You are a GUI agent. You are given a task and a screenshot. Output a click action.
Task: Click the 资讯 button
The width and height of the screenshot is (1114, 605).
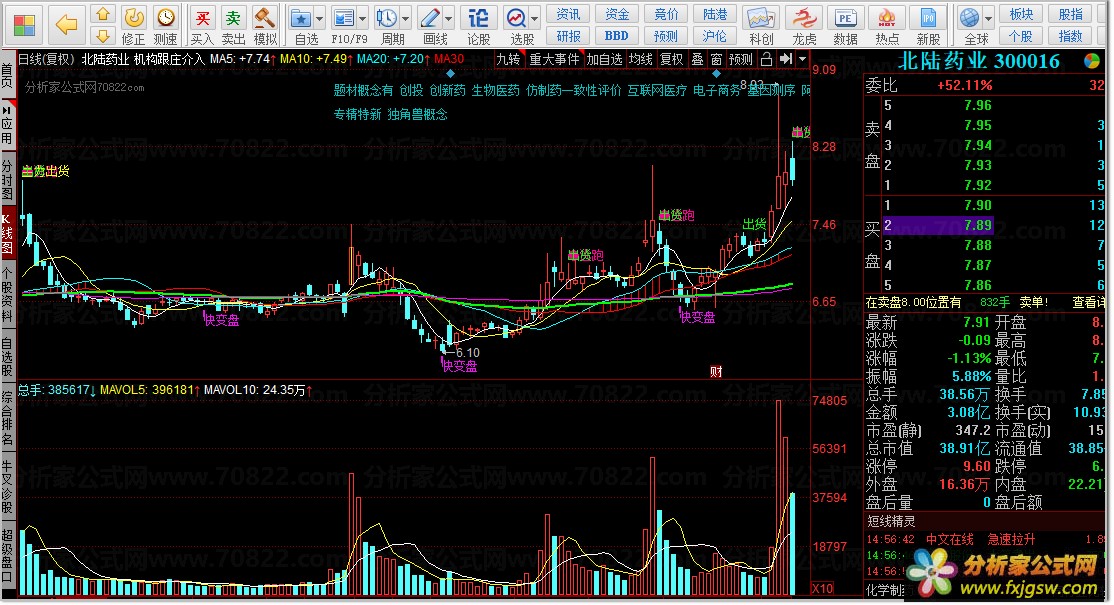pos(568,14)
